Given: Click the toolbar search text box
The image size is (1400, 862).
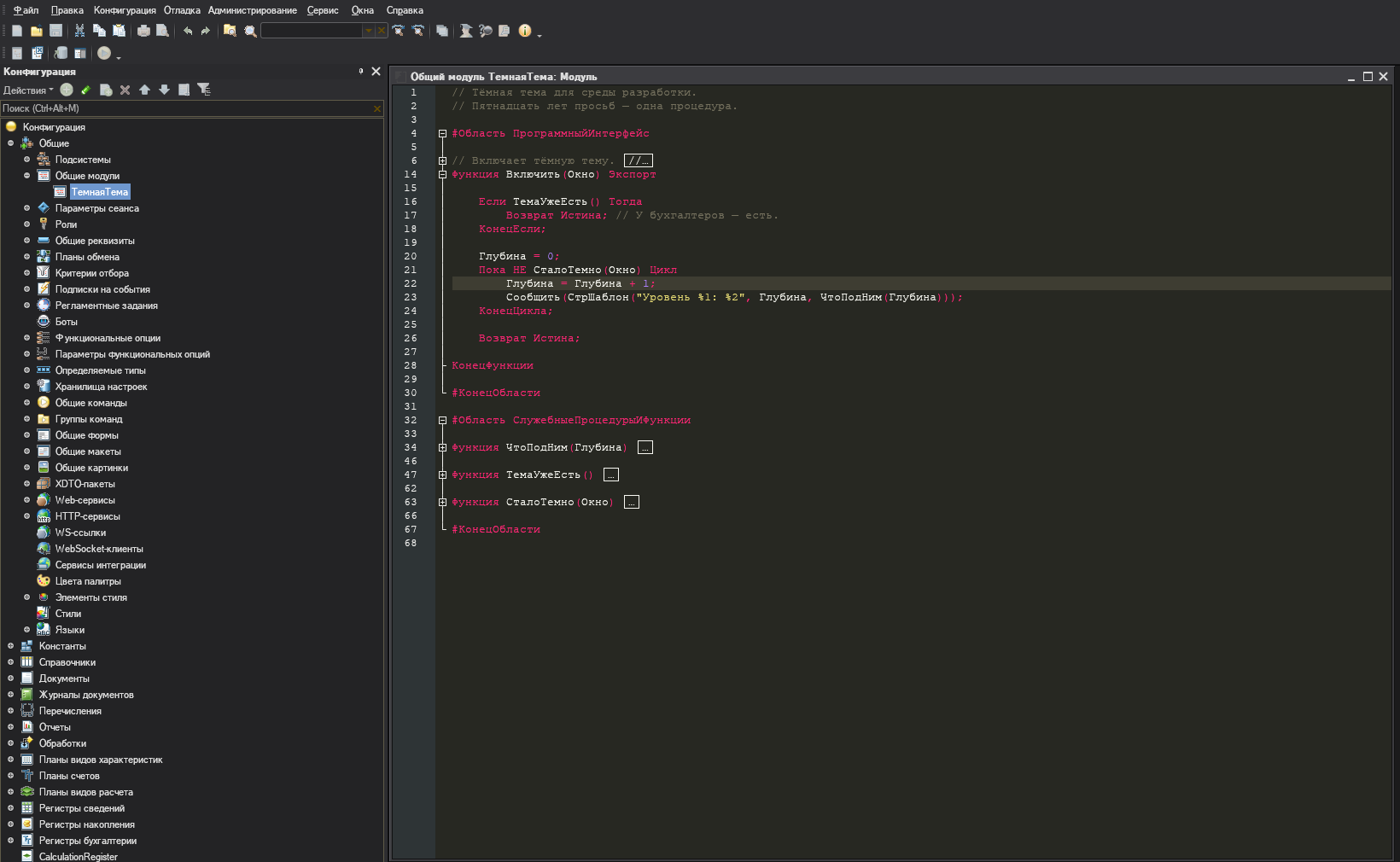Looking at the screenshot, I should [312, 31].
